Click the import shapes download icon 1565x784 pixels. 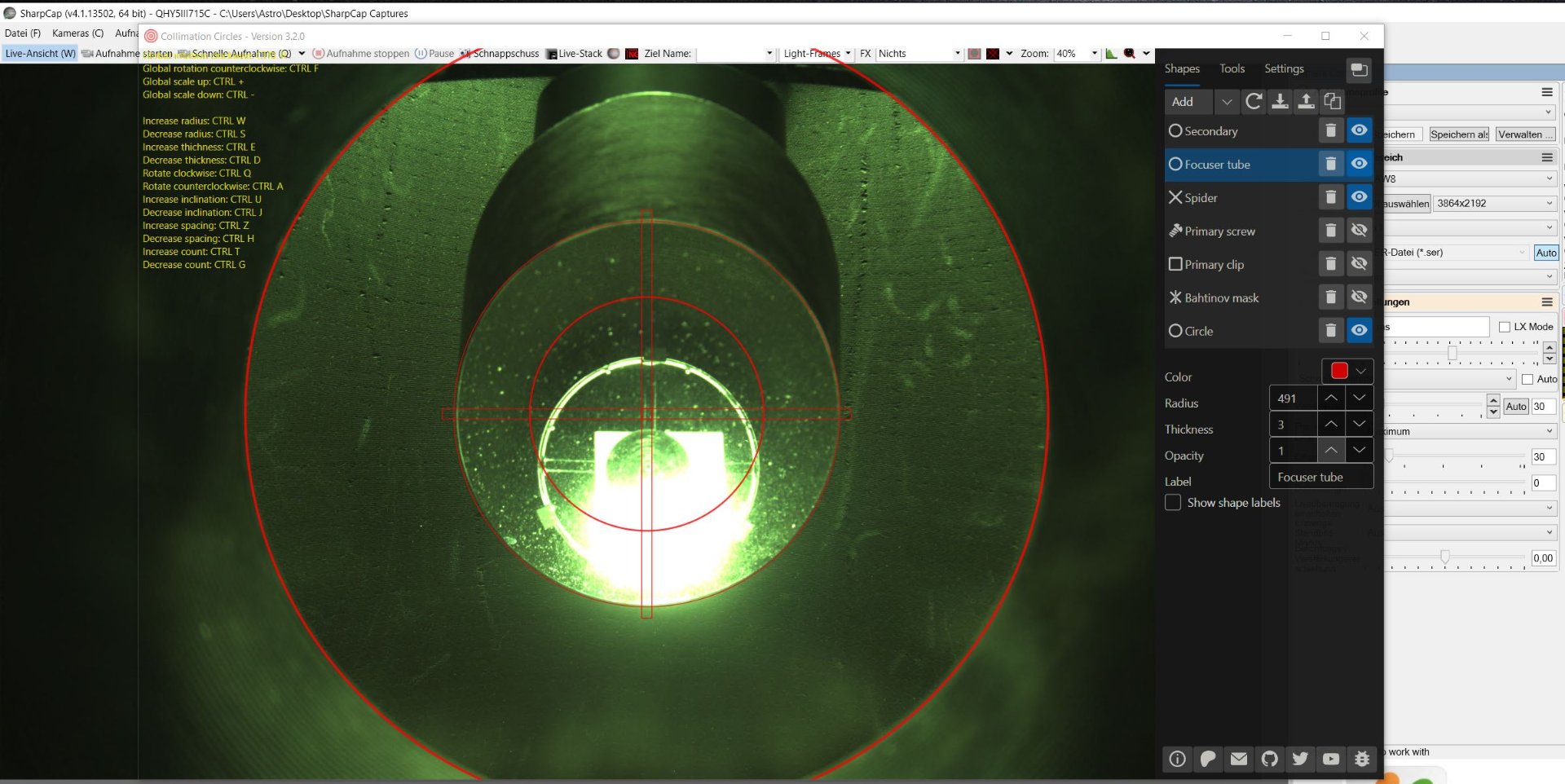click(1280, 101)
